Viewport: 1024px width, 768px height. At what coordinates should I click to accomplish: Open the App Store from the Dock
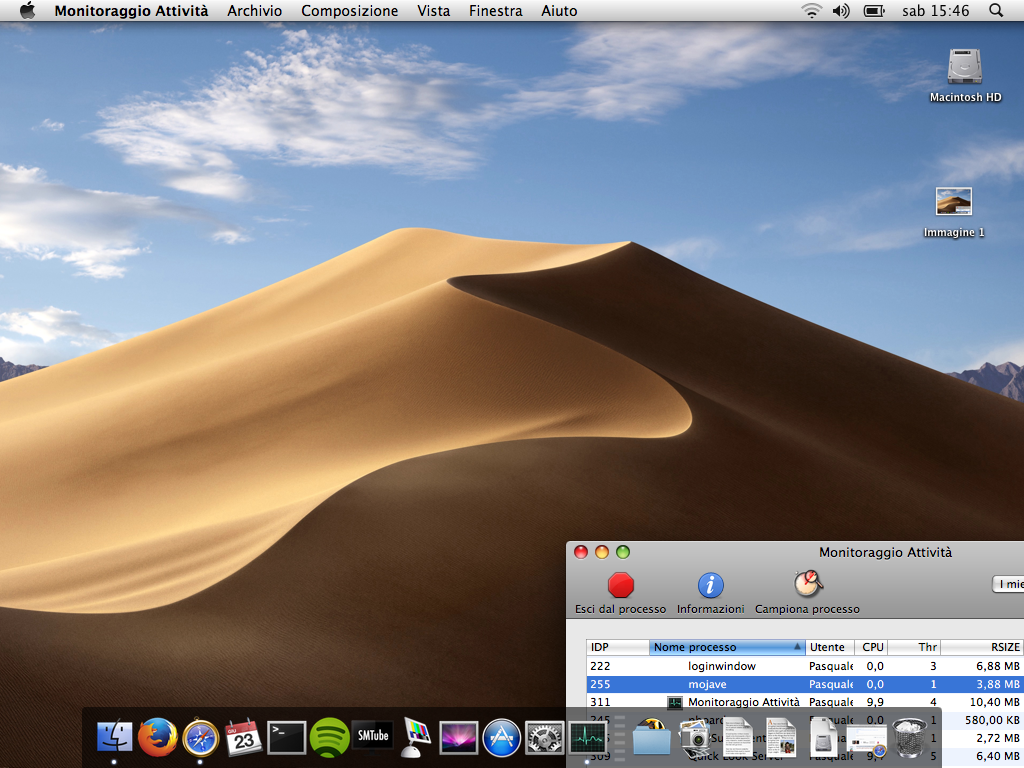pos(501,738)
